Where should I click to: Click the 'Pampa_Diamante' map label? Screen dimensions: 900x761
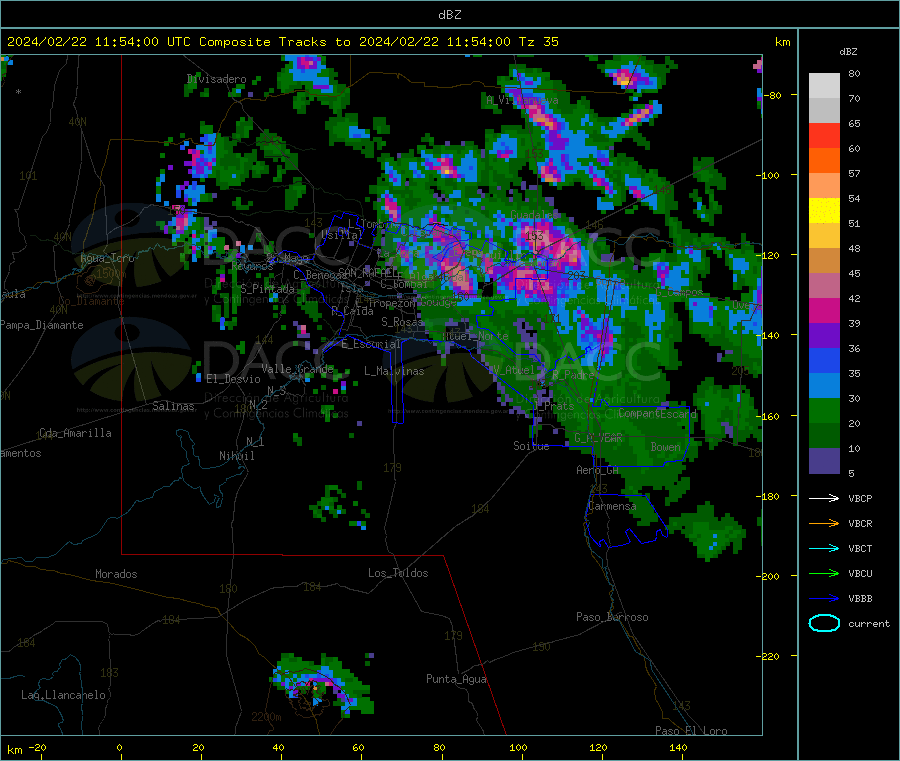click(41, 325)
